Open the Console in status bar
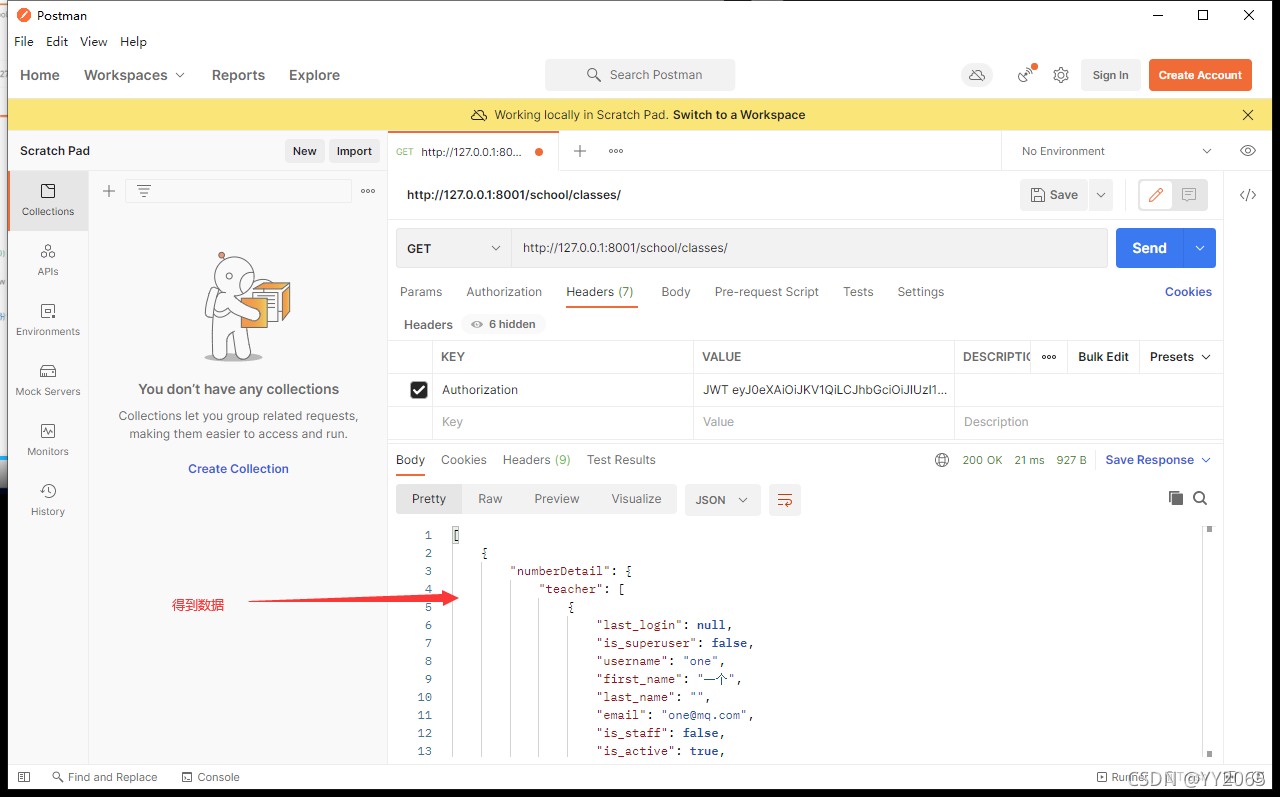Viewport: 1280px width, 797px height. tap(211, 777)
